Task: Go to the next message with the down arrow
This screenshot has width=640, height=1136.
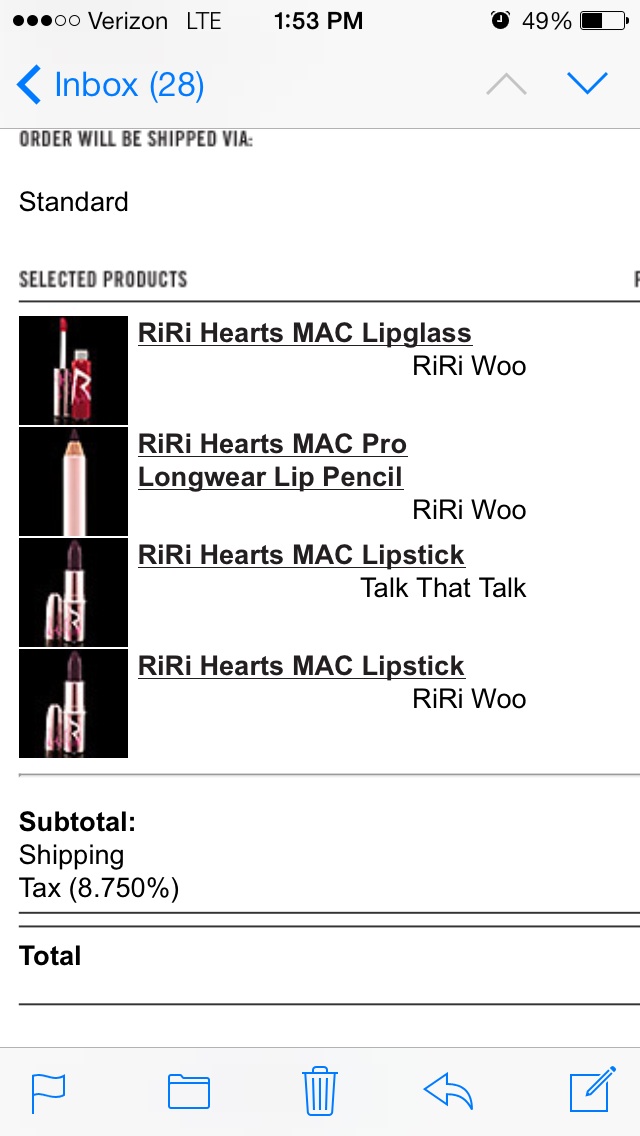Action: coord(587,83)
